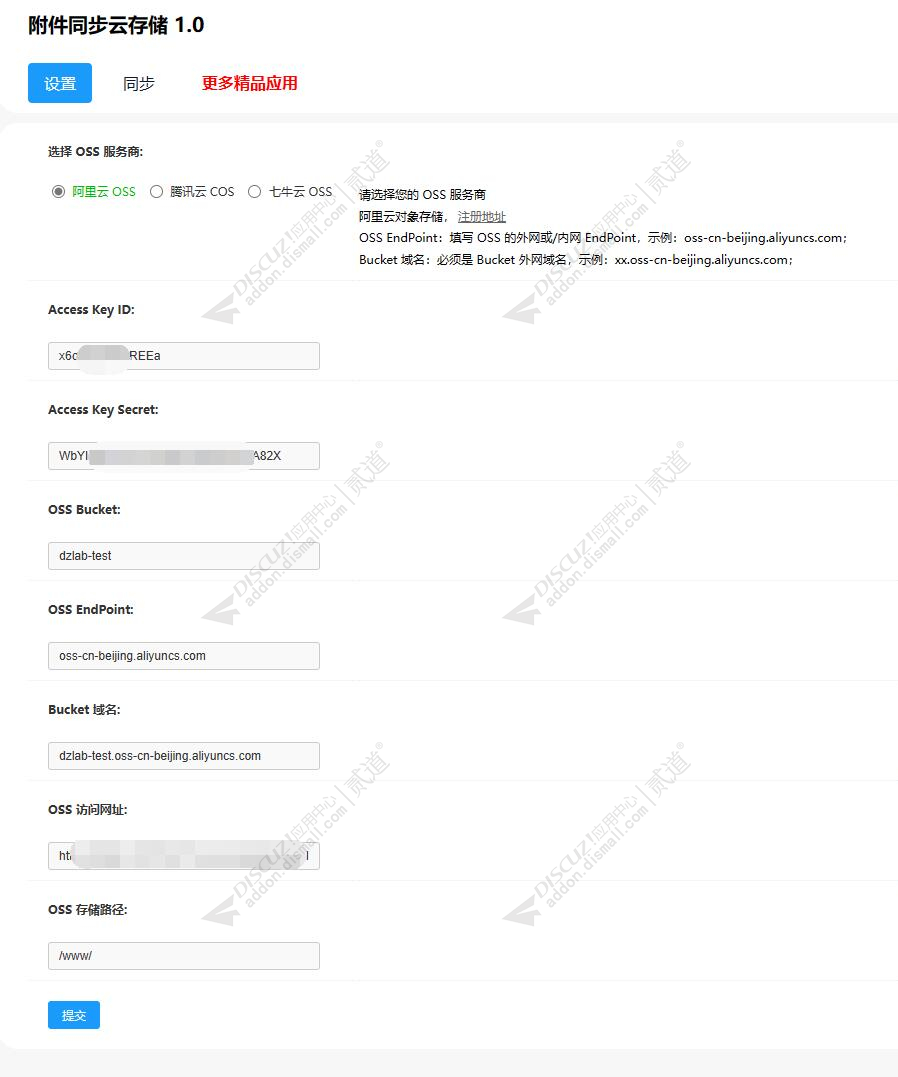Switch to the 同步 tab
The image size is (898, 1077).
coord(139,83)
